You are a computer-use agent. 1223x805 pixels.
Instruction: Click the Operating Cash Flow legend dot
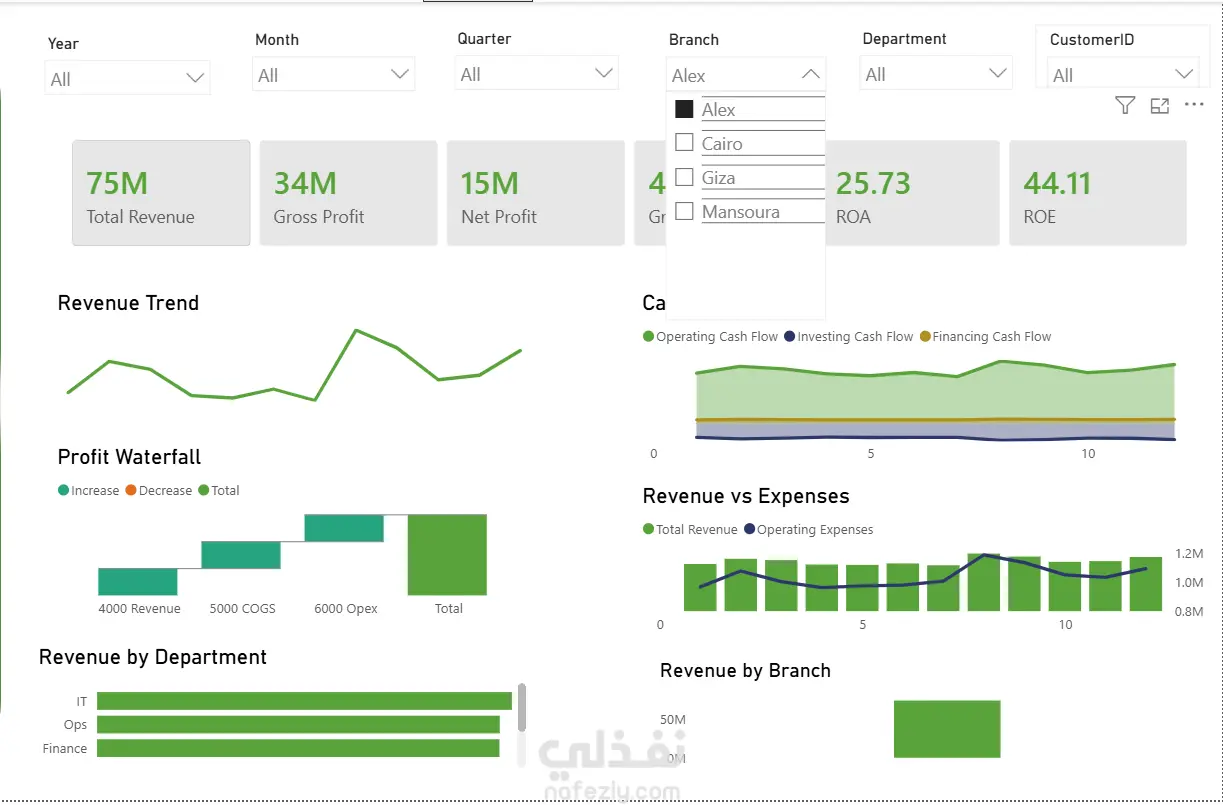(648, 337)
